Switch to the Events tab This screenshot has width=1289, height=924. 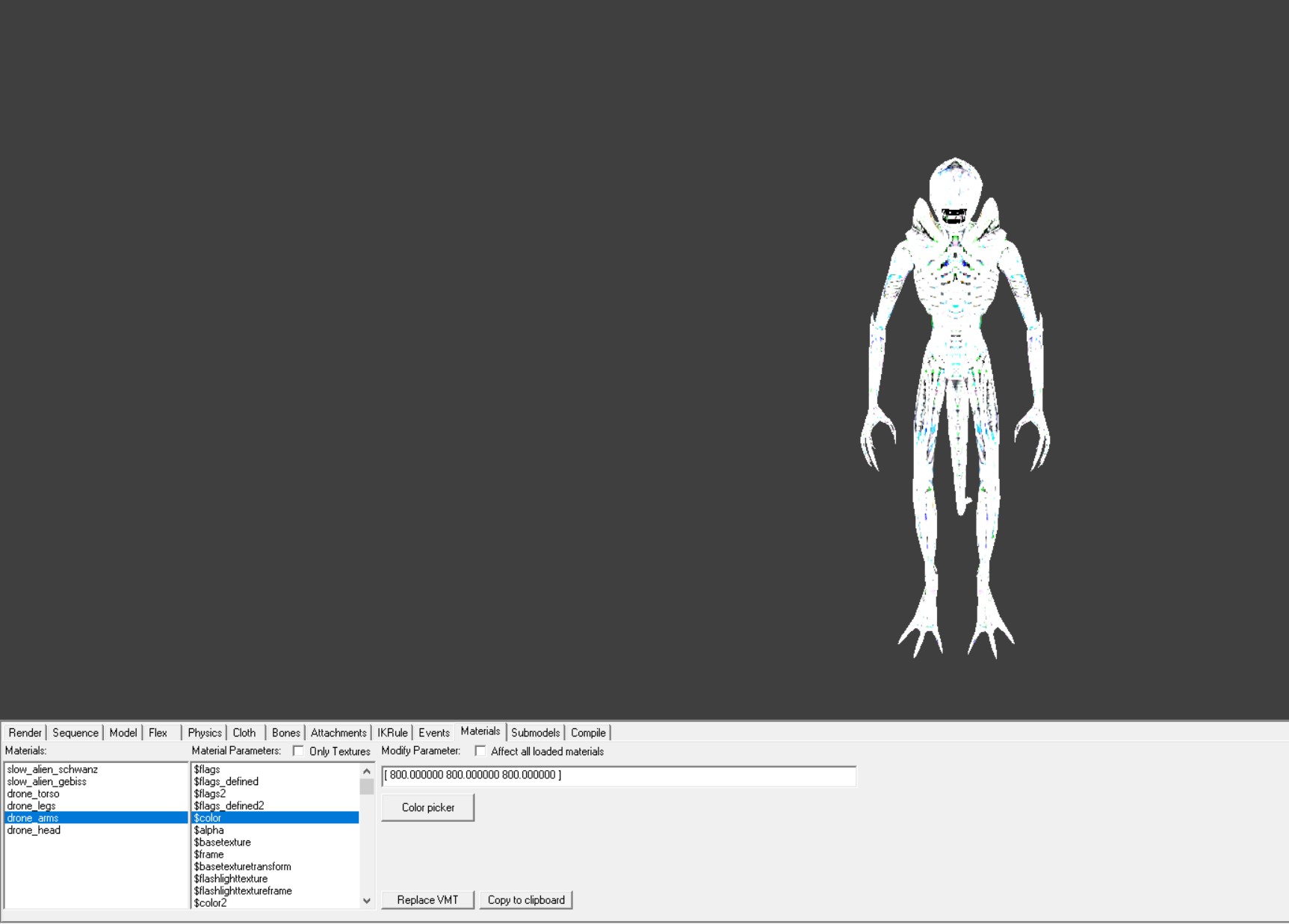click(x=433, y=733)
